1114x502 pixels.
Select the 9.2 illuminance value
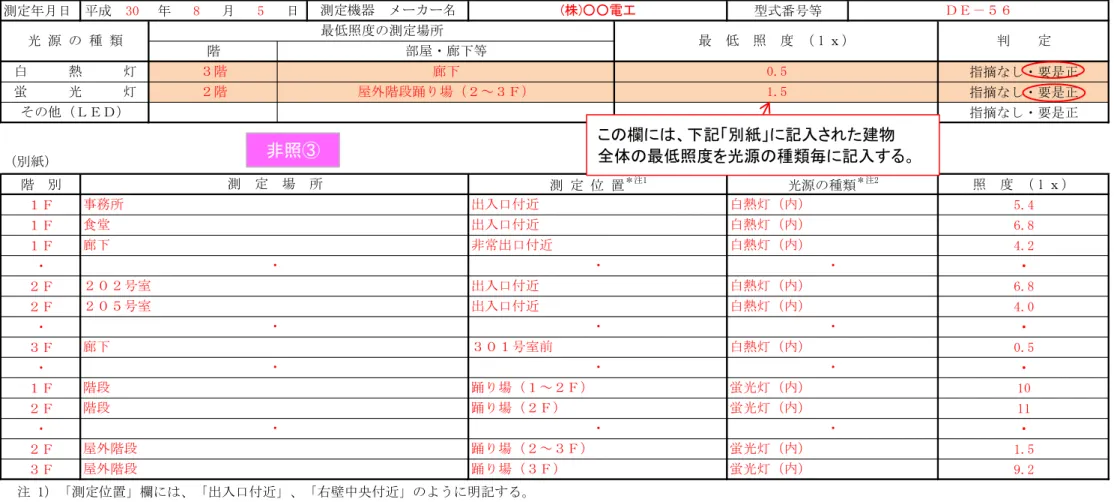click(1024, 469)
